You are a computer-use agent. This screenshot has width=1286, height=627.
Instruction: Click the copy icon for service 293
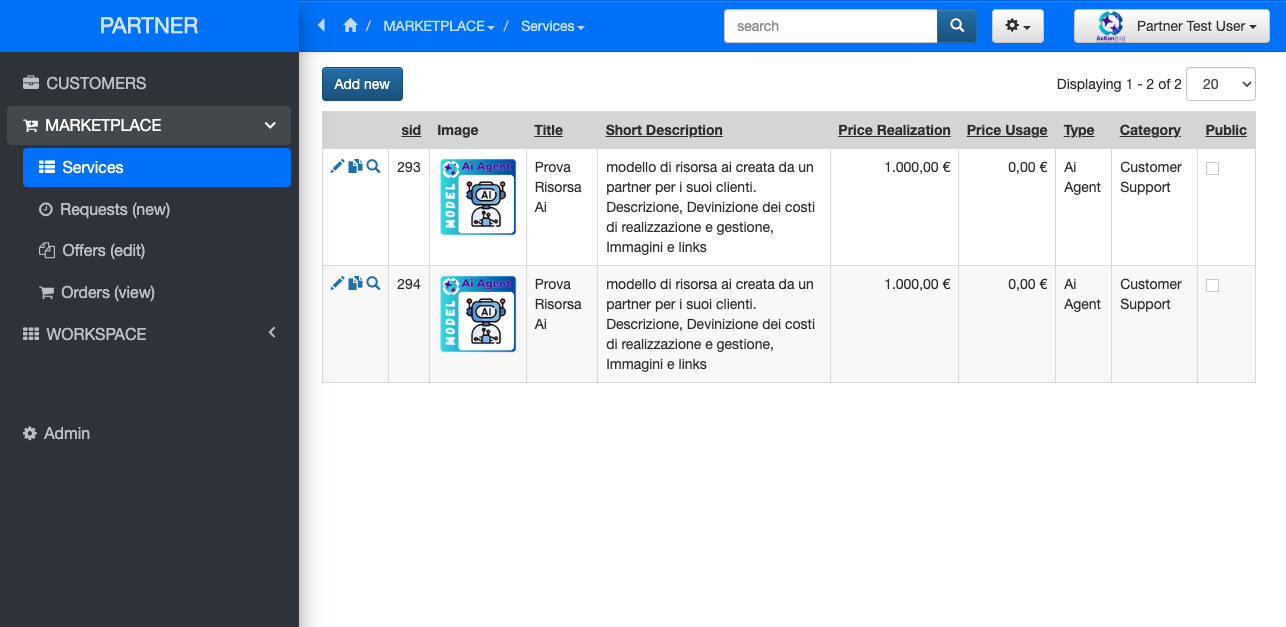(x=355, y=167)
